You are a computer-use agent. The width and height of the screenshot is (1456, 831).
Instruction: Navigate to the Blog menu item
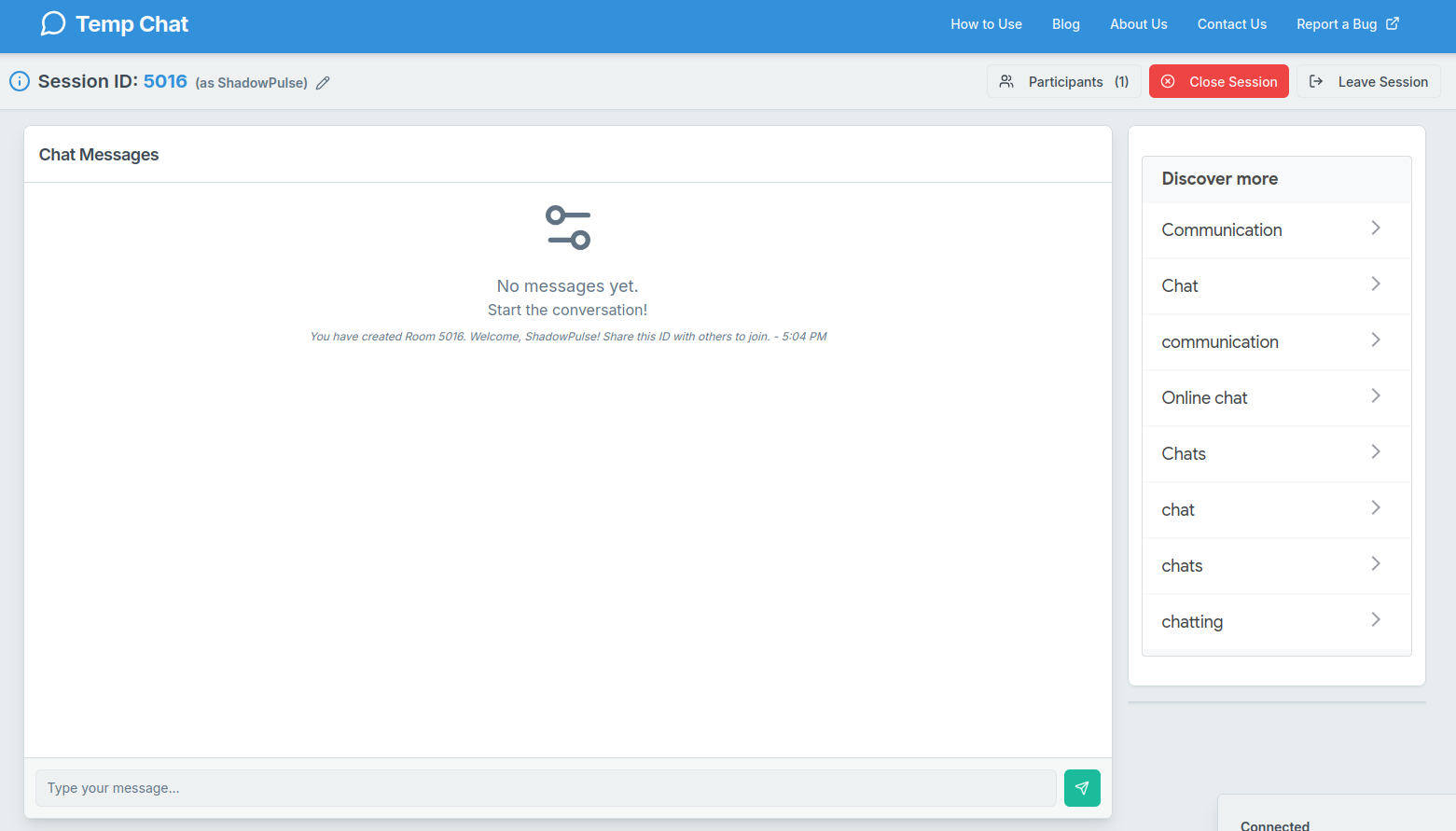1065,24
